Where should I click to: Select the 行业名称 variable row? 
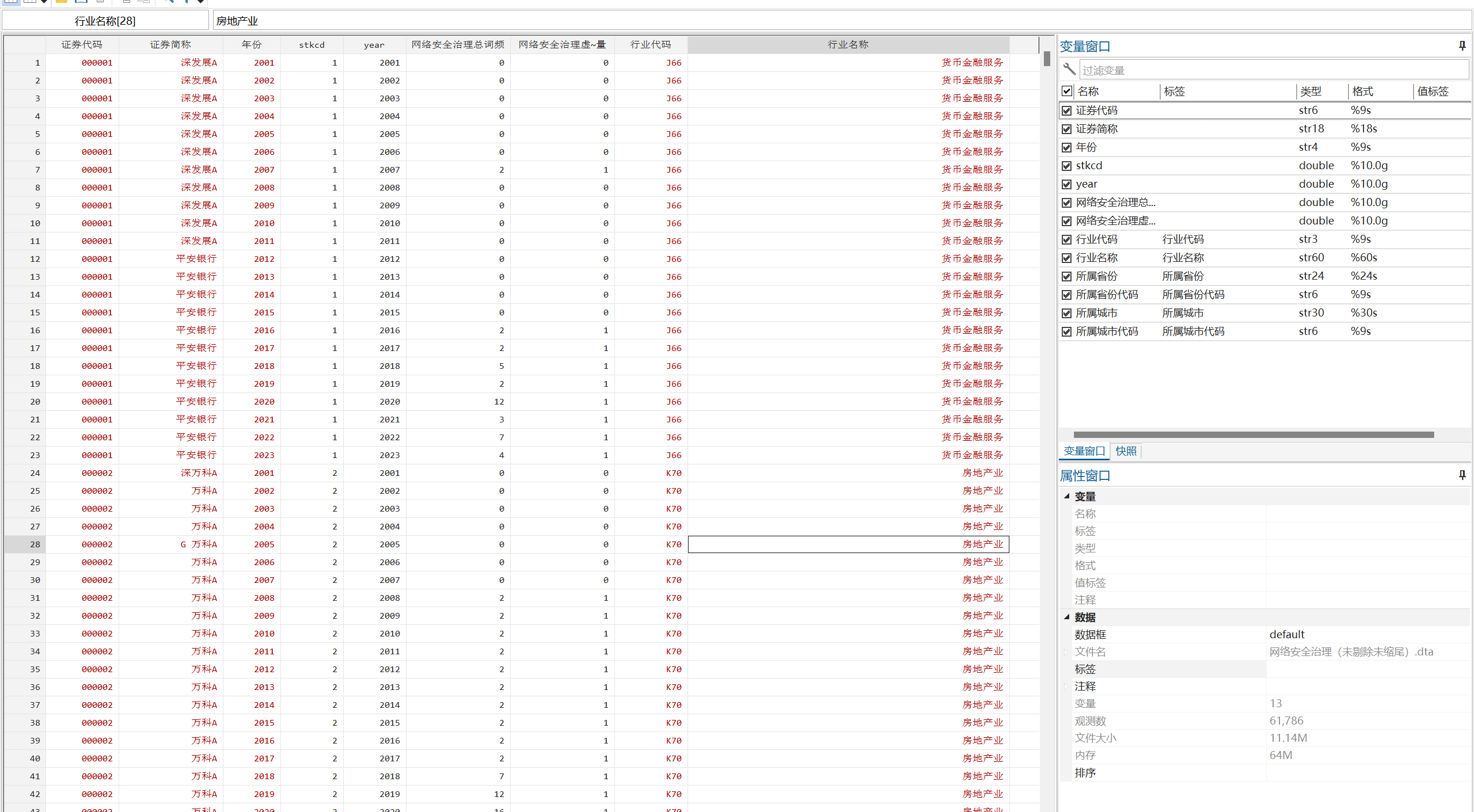(x=1097, y=258)
